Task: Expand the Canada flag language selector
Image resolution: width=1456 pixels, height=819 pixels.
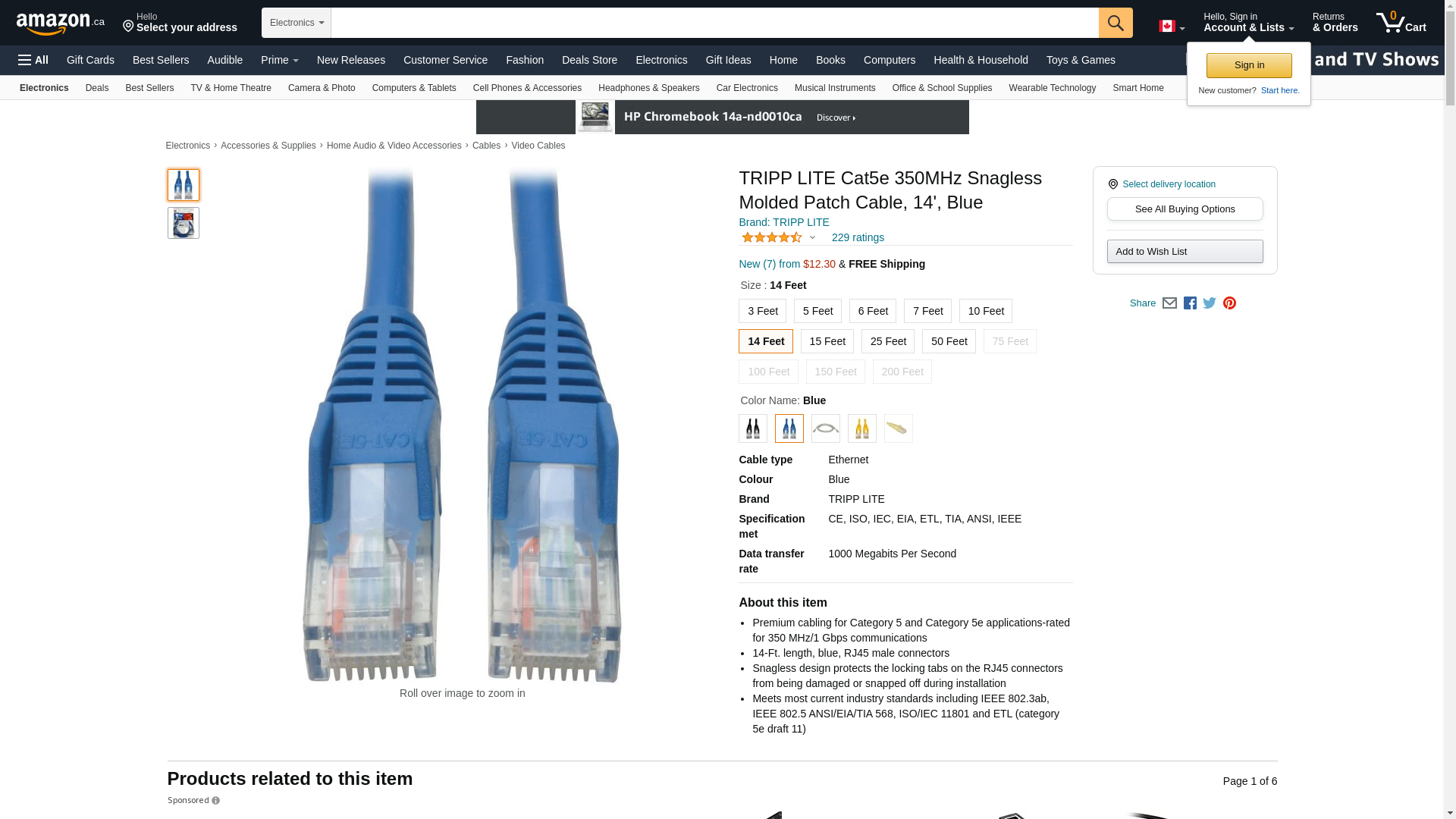Action: pos(1172,27)
